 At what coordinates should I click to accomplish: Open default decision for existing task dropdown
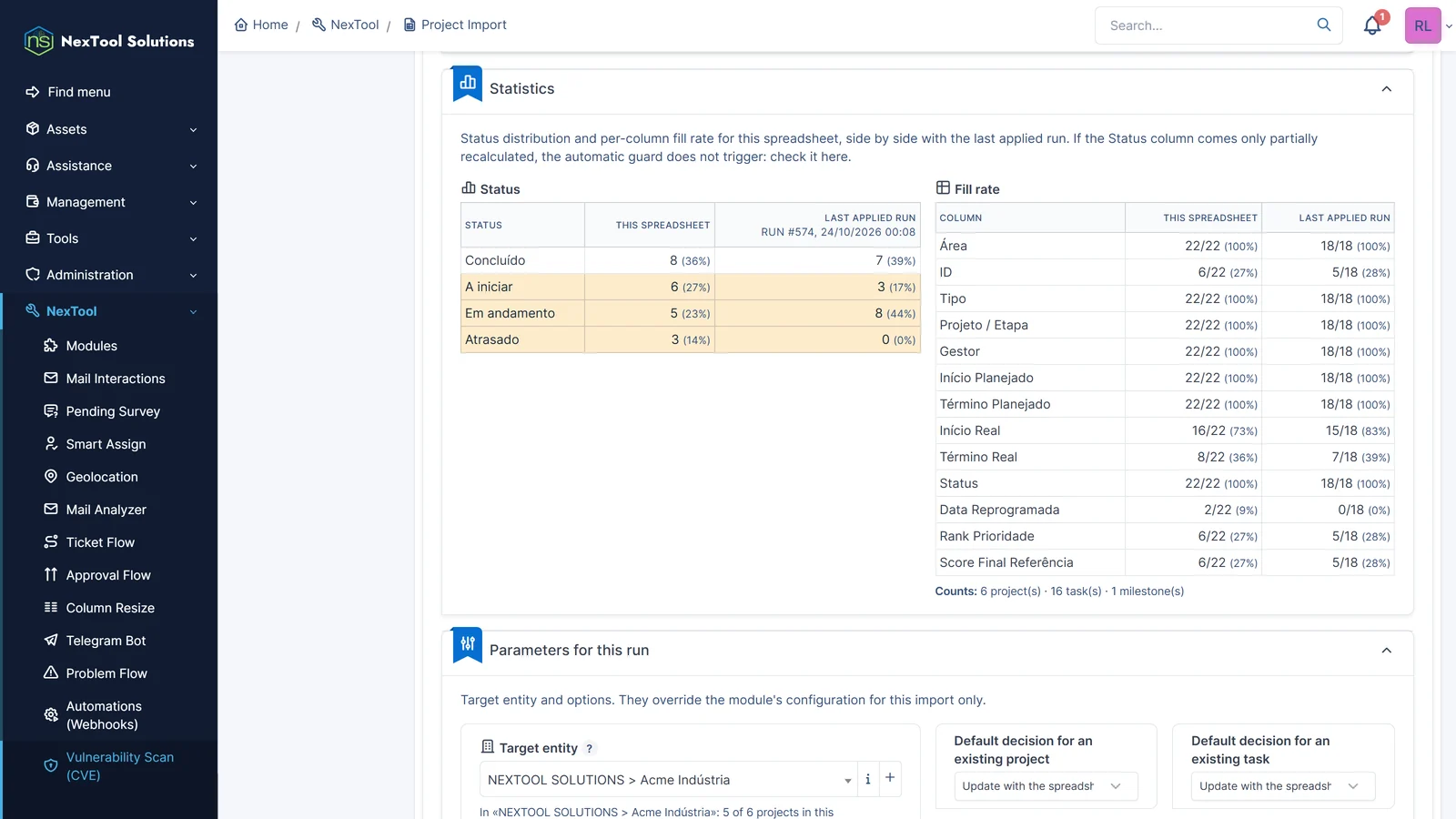pos(1283,786)
